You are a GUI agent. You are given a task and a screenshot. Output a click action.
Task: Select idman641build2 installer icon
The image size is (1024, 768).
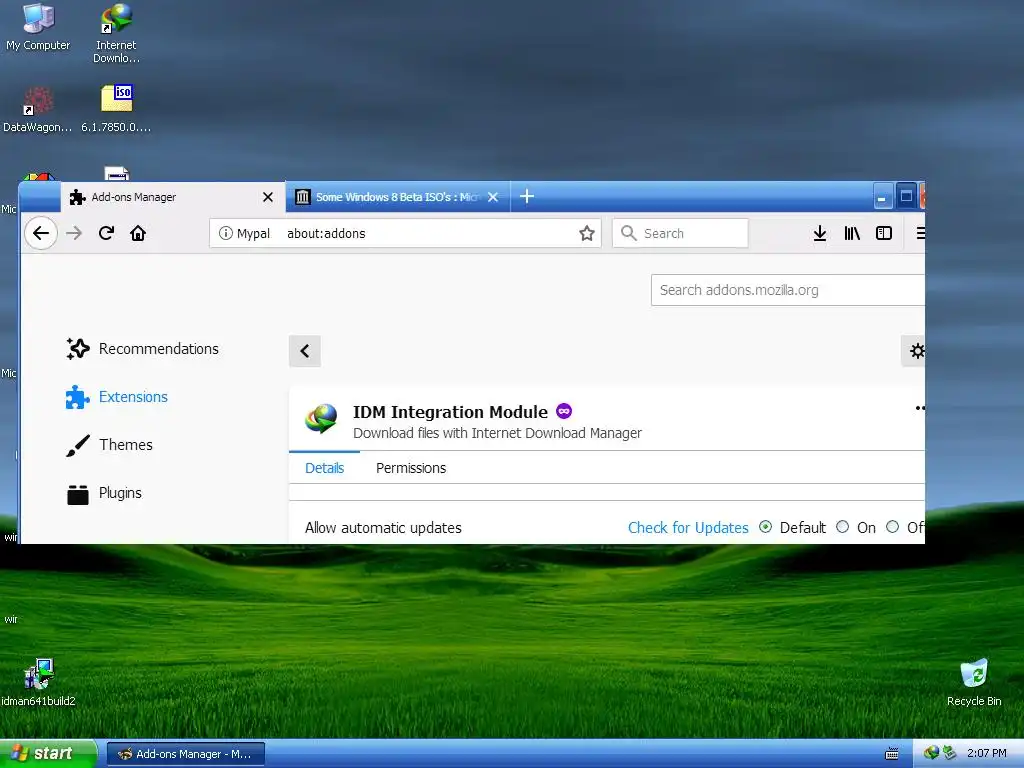[38, 683]
